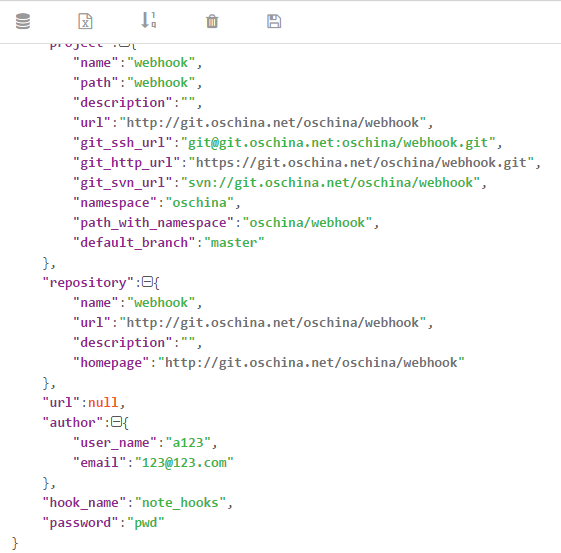
Task: Open git_http_url https webhook.git link
Action: (x=361, y=163)
